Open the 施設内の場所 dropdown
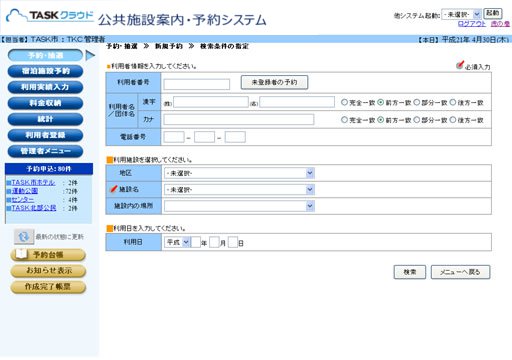512x360 pixels. click(239, 206)
